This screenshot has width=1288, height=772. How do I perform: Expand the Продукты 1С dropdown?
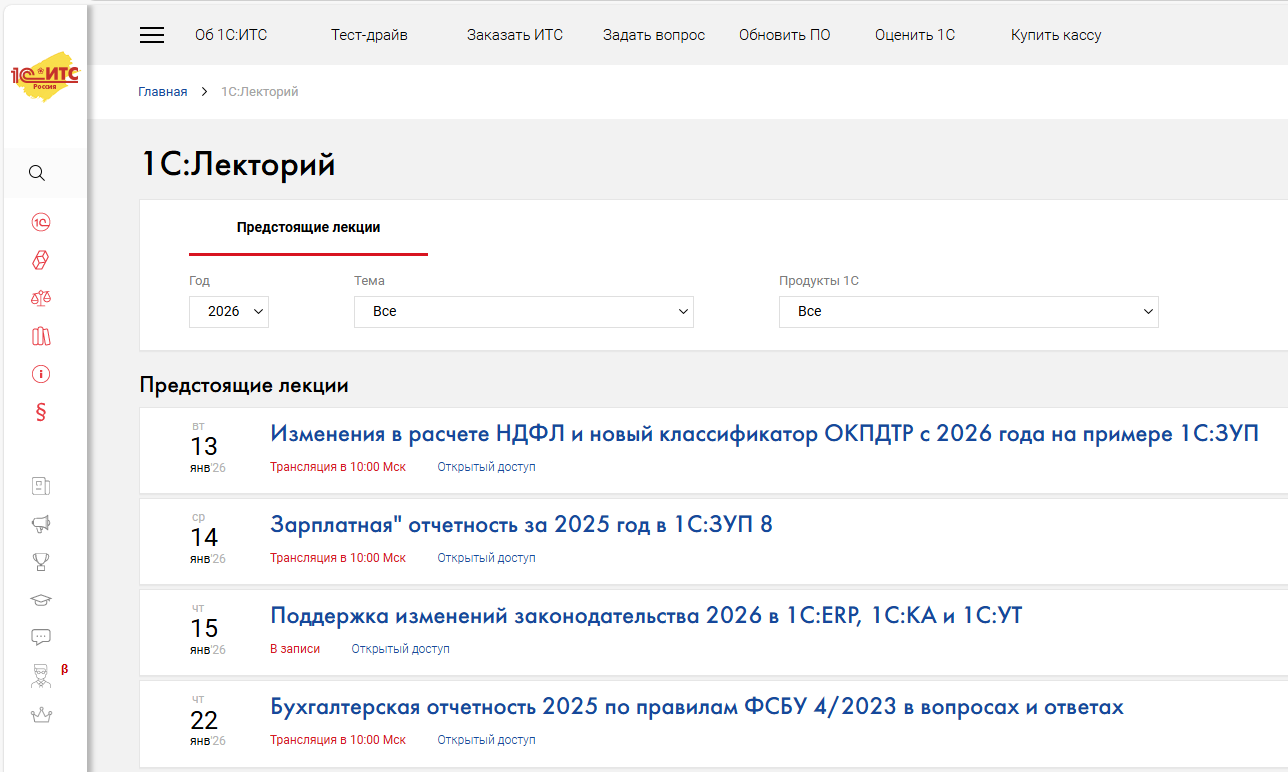(x=968, y=311)
